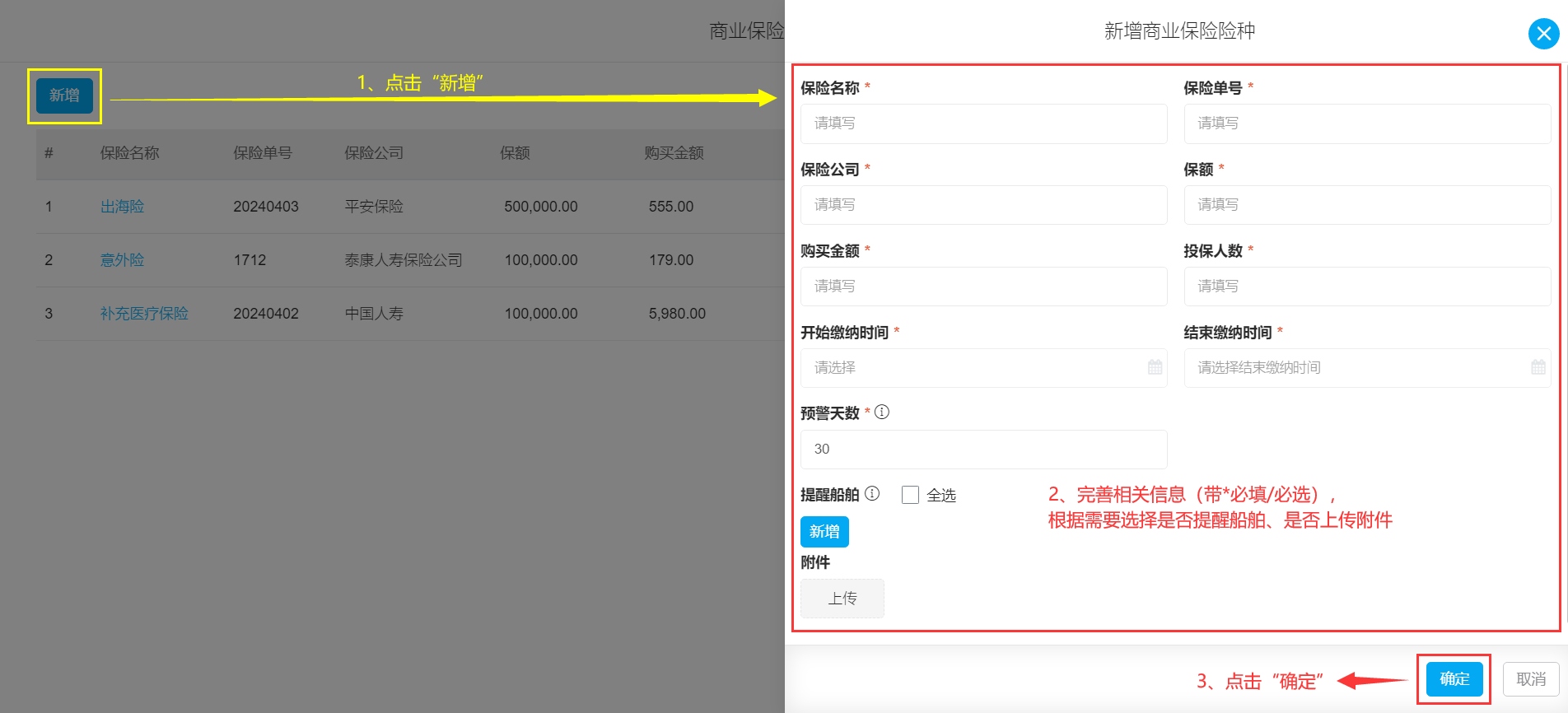Viewport: 1568px width, 713px height.
Task: Open the 结束缴纳时间 date picker field
Action: coord(1367,368)
